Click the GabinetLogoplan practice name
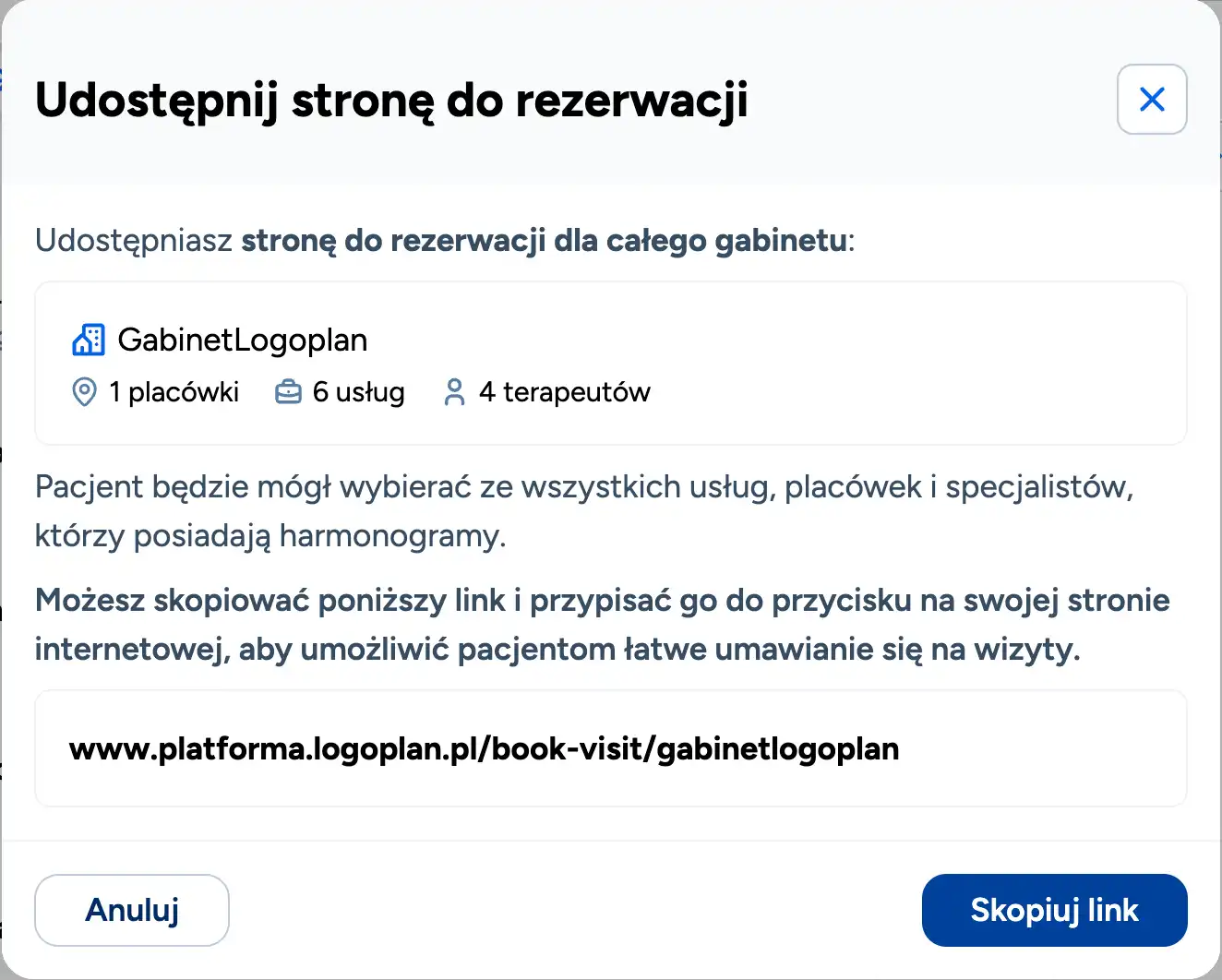 [243, 339]
